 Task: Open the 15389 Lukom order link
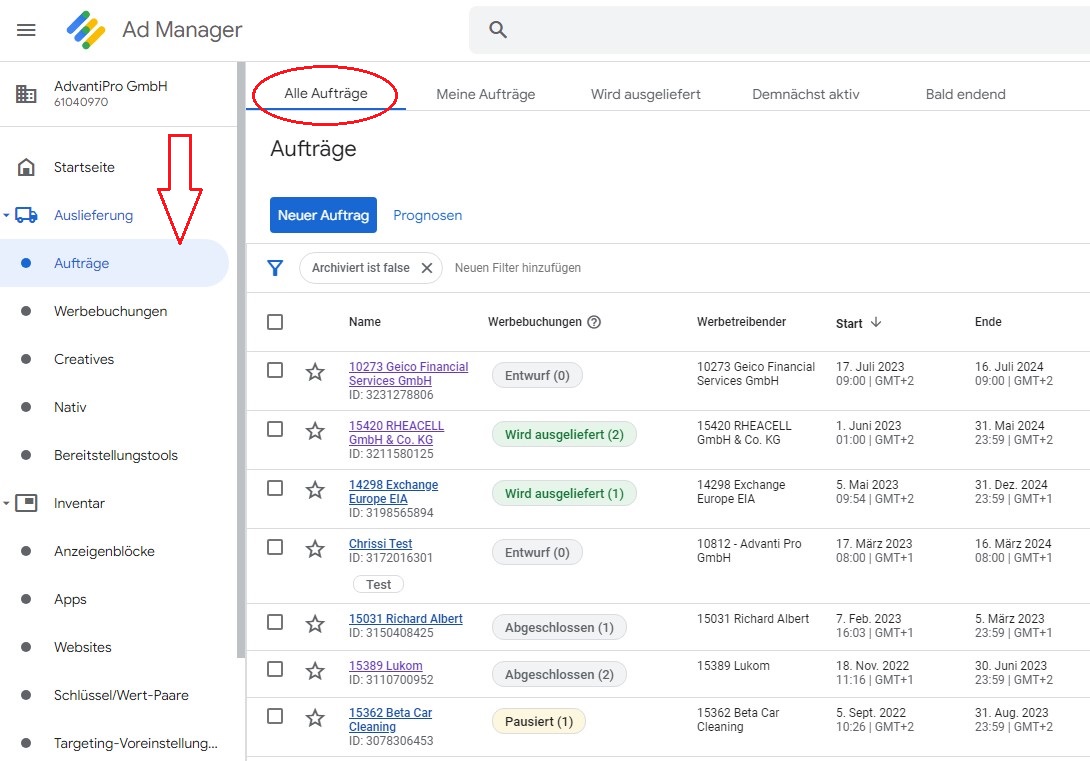(x=386, y=666)
